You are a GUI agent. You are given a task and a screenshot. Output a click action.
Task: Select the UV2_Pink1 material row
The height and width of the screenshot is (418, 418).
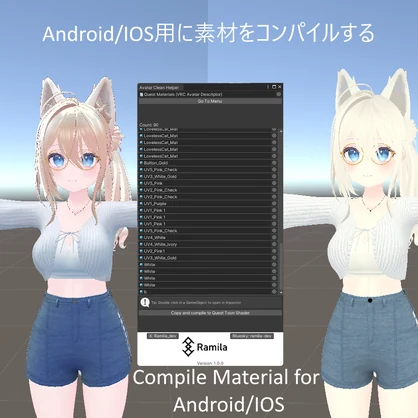click(x=207, y=251)
